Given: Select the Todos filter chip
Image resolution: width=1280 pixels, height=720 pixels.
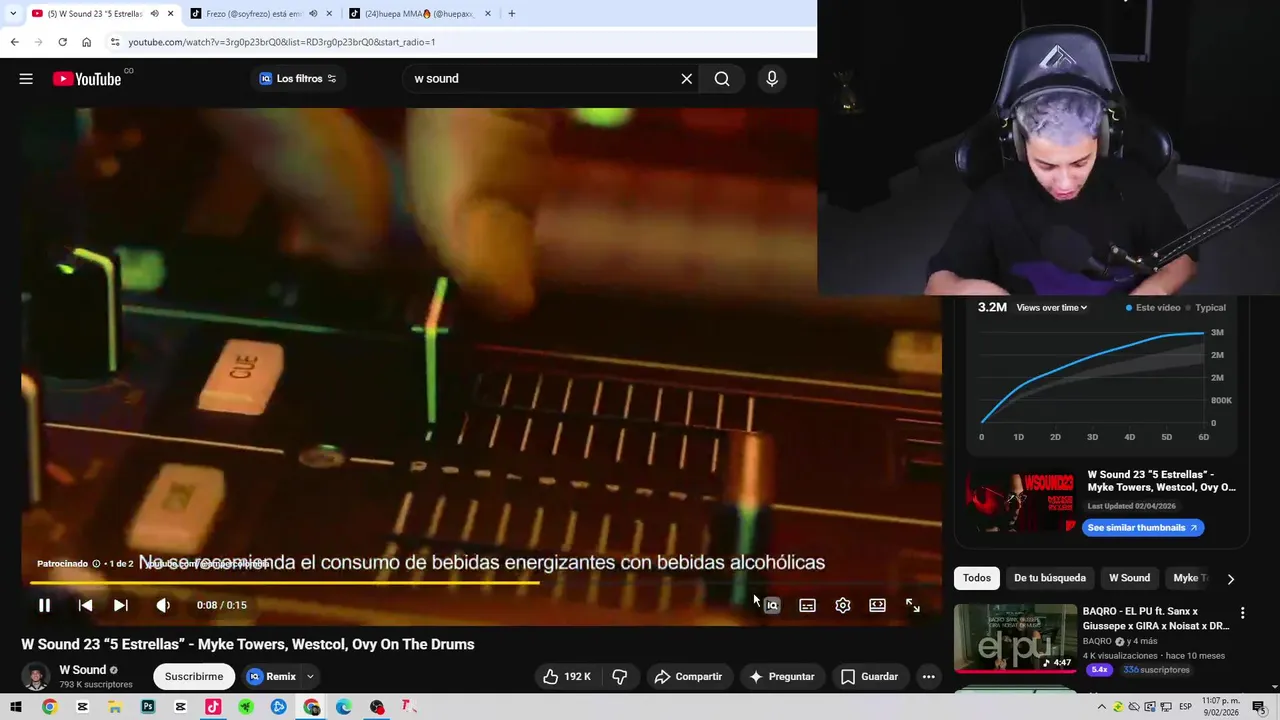Looking at the screenshot, I should 977,578.
